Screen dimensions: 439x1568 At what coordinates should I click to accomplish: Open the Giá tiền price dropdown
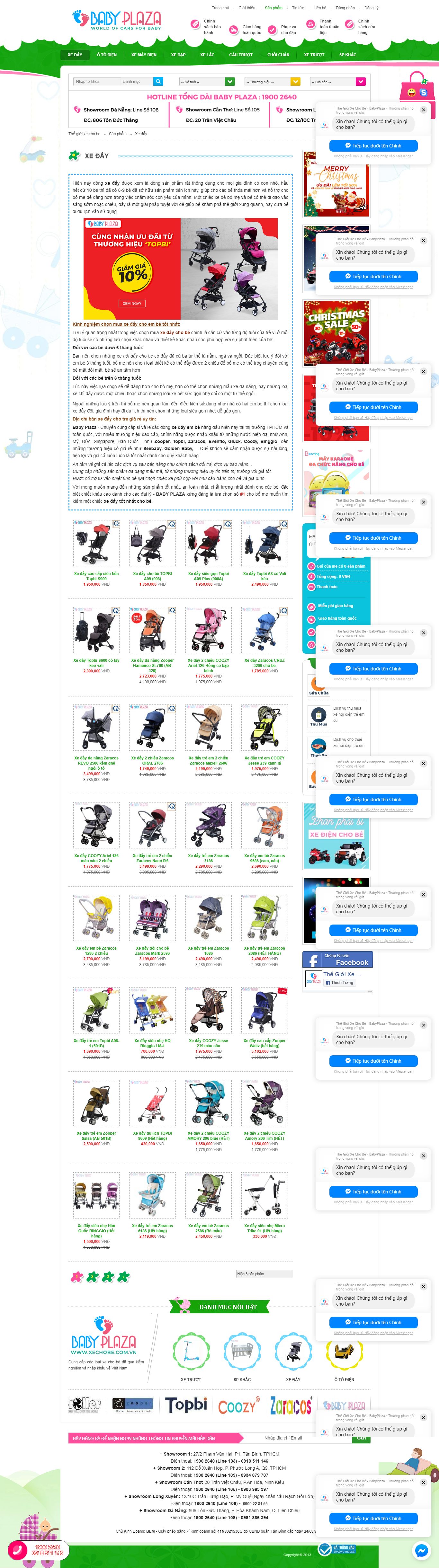(338, 82)
